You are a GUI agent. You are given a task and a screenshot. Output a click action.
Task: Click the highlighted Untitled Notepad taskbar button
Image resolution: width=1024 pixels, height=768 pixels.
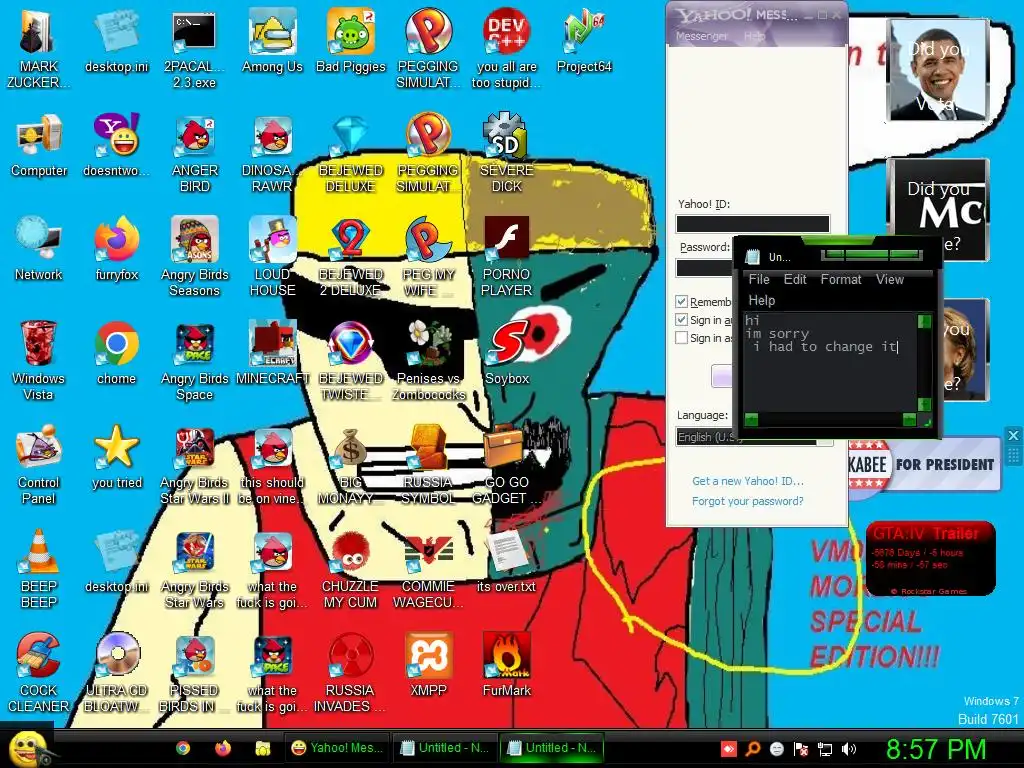tap(552, 748)
